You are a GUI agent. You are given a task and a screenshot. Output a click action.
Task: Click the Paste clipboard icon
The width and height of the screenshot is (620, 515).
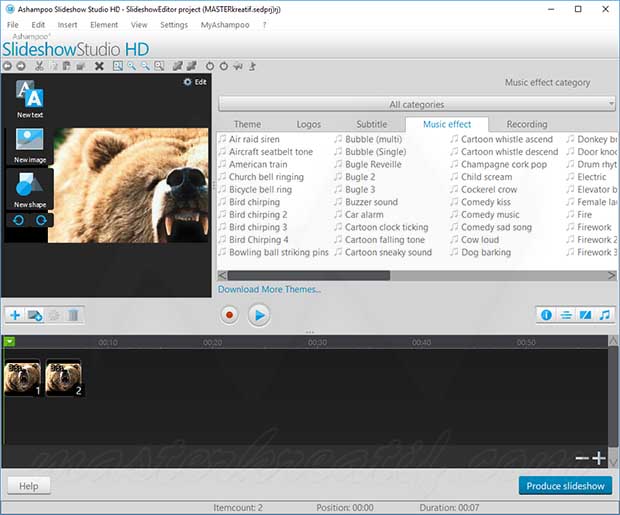[67, 66]
